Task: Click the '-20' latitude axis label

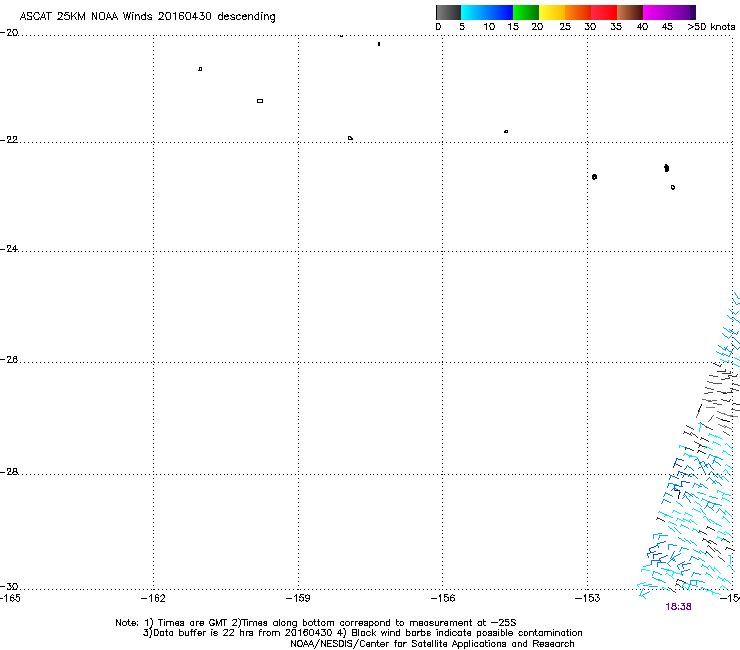Action: (x=9, y=33)
